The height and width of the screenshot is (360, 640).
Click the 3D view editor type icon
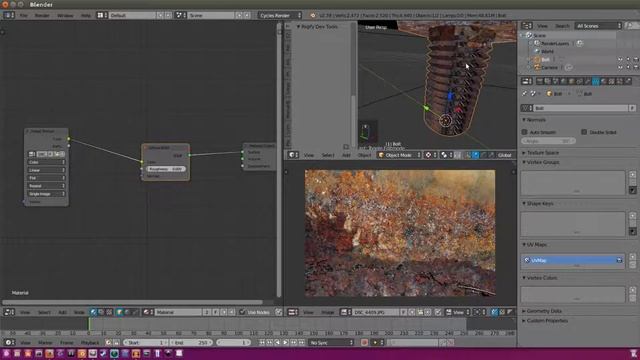click(x=293, y=155)
